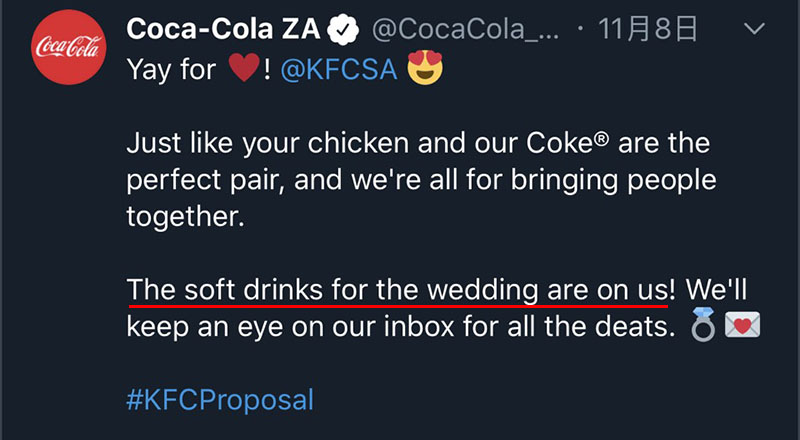Expand the tweet options chevron menu

tap(754, 29)
